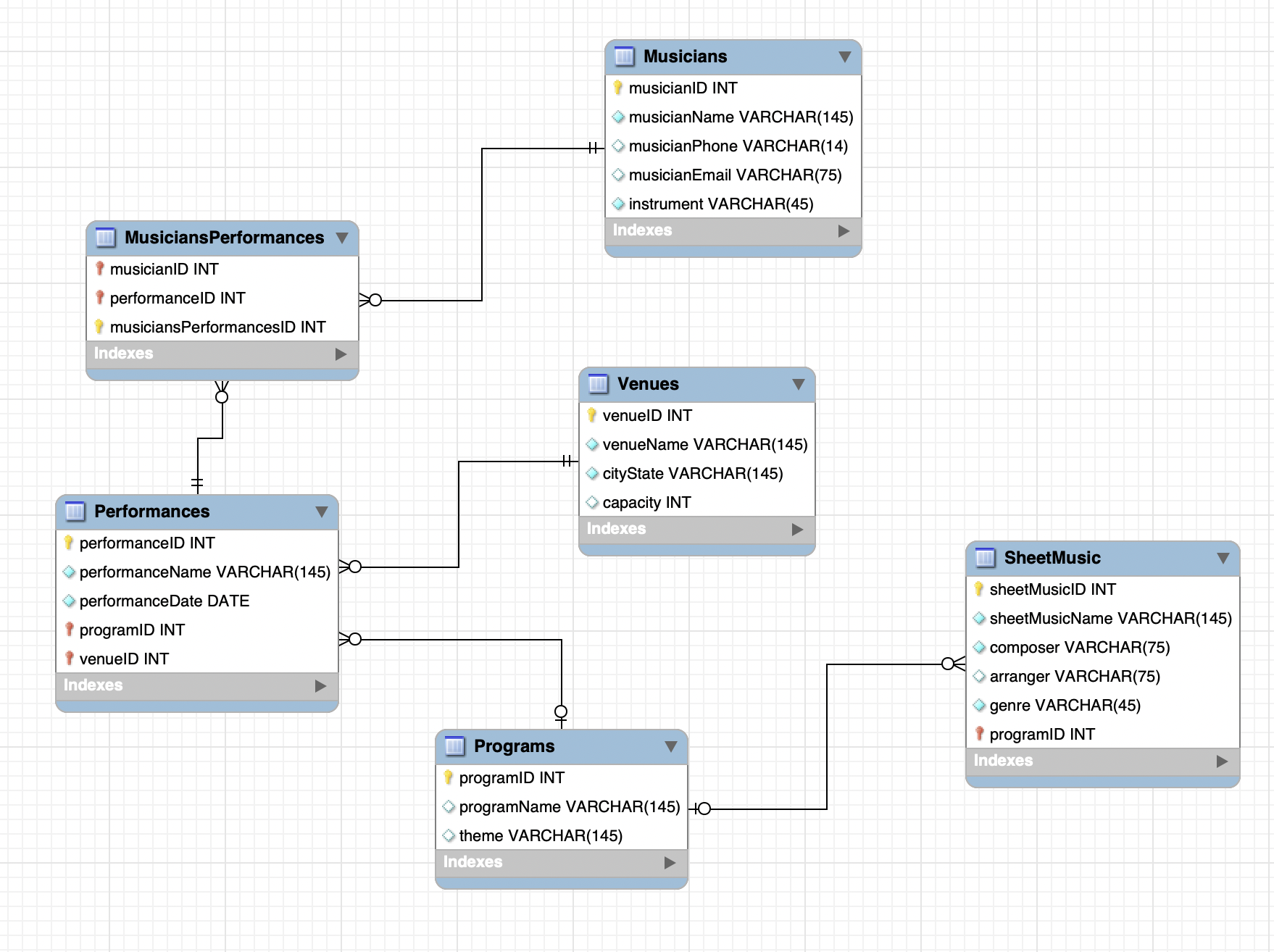The width and height of the screenshot is (1274, 952).
Task: Select the Musicians table title
Action: pyautogui.click(x=685, y=57)
